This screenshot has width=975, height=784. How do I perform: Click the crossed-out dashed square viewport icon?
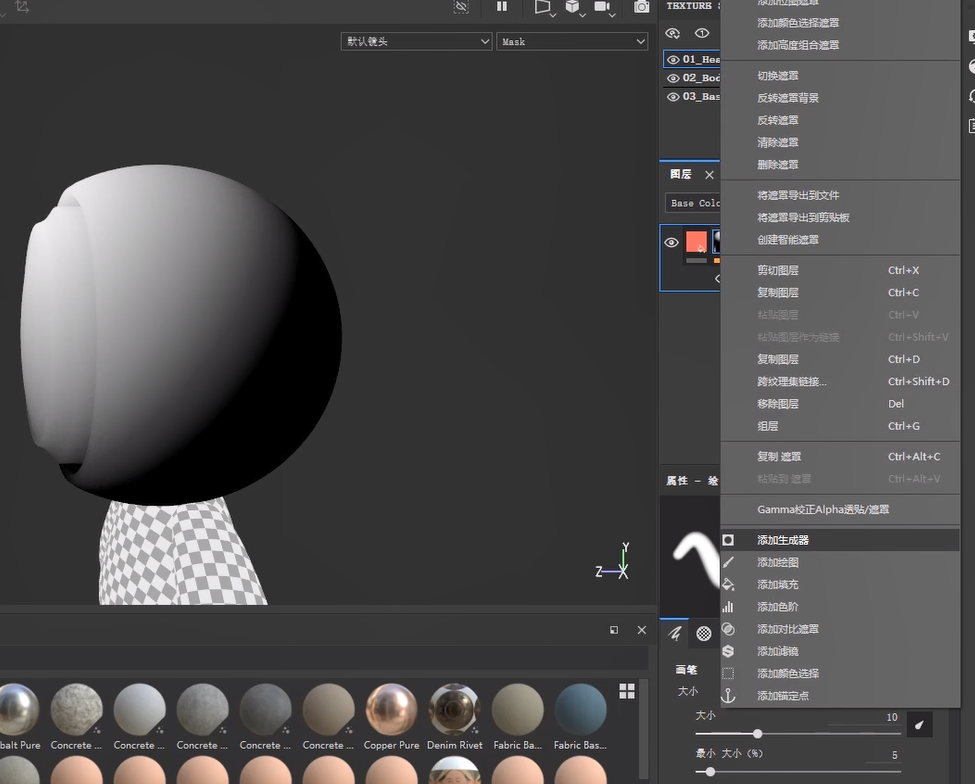pos(461,7)
